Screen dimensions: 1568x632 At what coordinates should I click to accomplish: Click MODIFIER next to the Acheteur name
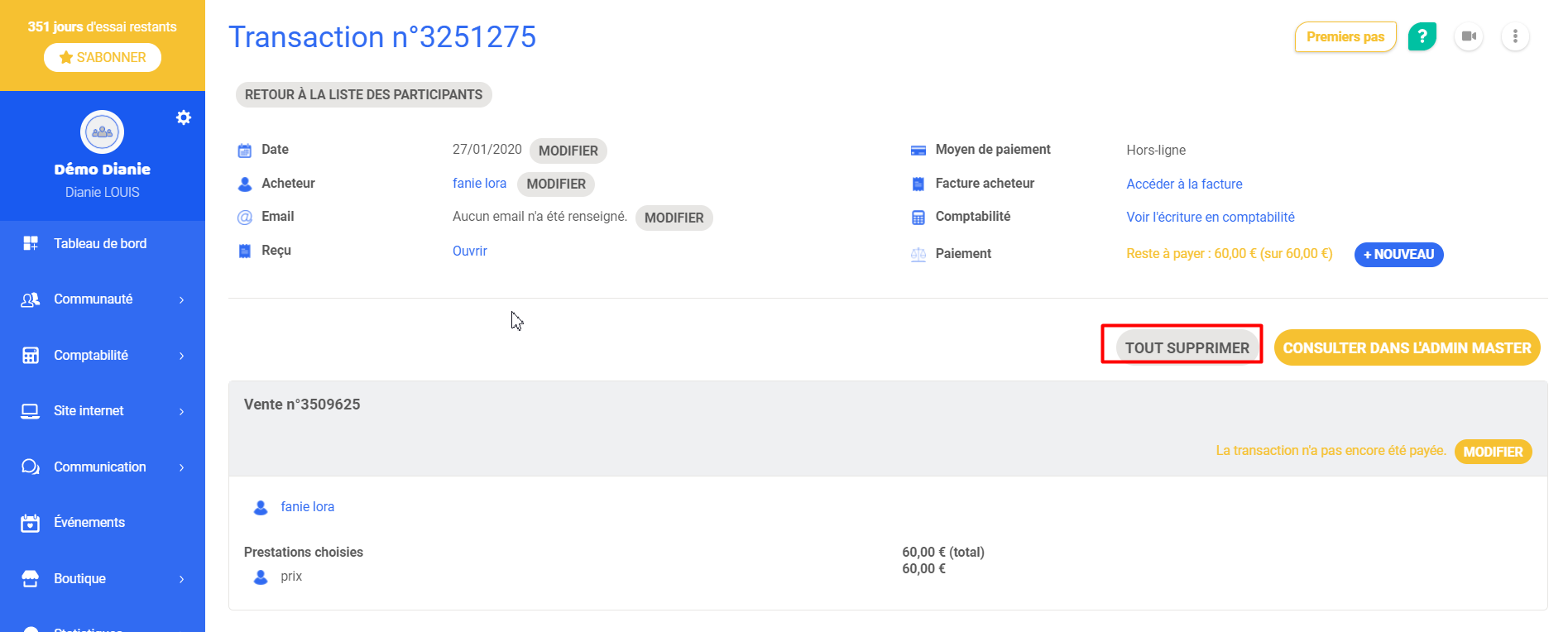click(556, 184)
